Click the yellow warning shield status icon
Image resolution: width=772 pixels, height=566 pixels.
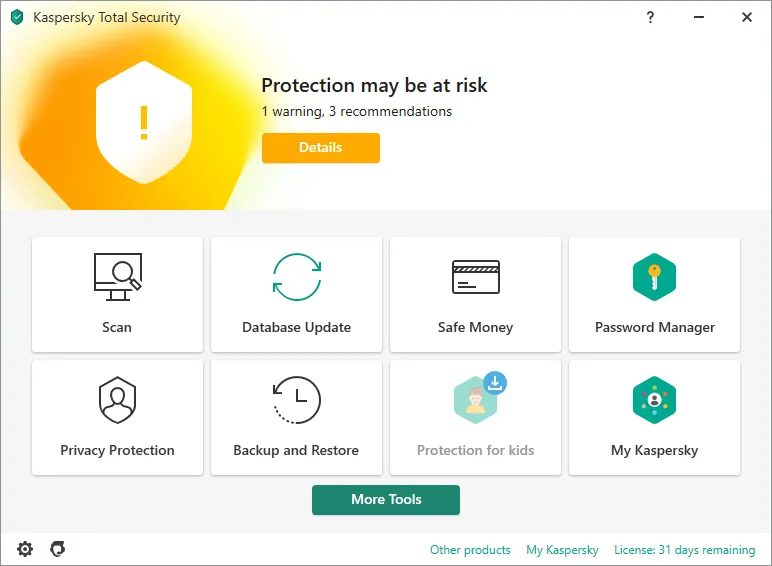pyautogui.click(x=143, y=122)
